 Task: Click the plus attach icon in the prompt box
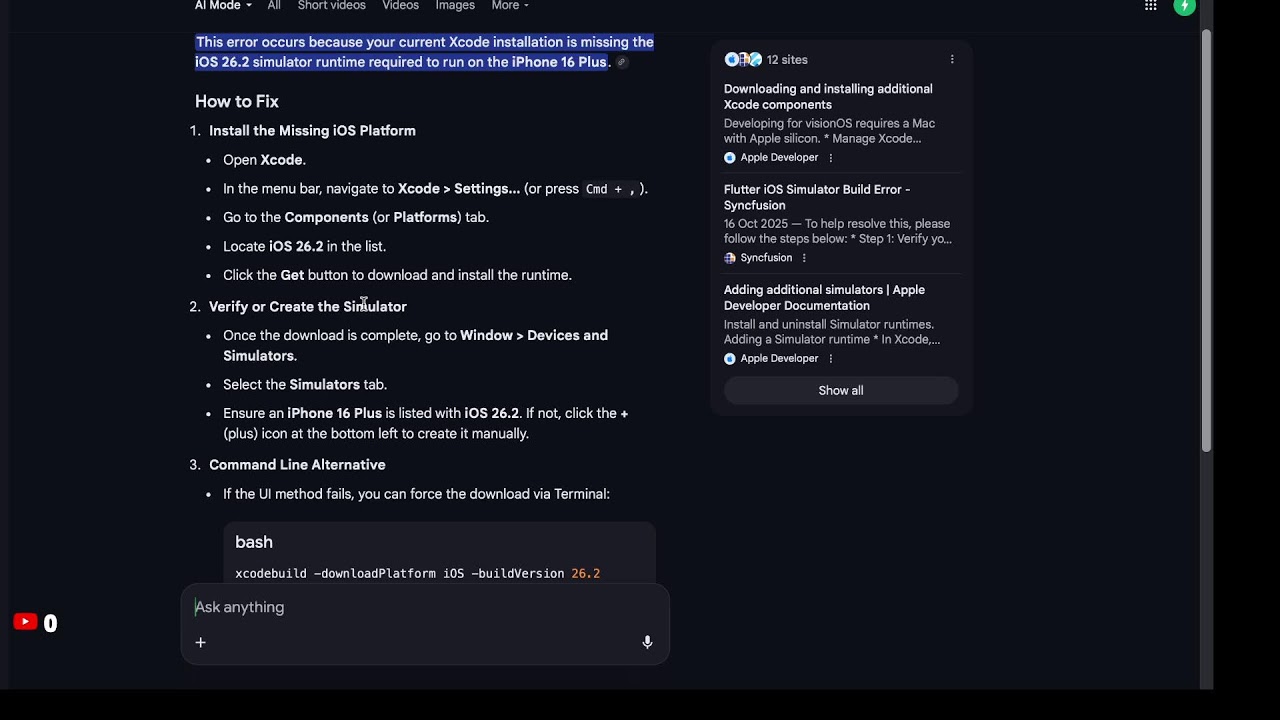(200, 643)
